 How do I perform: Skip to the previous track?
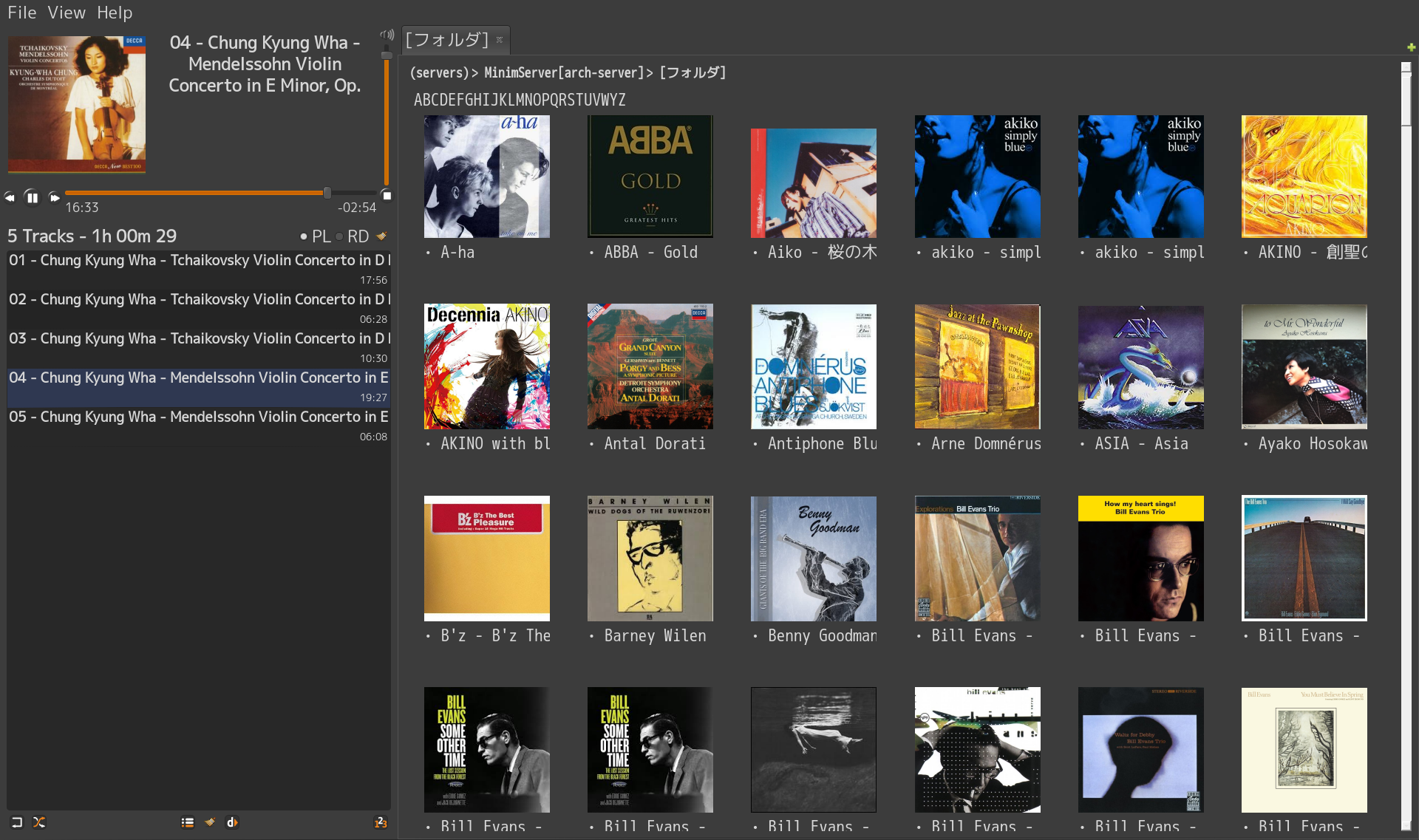pos(10,197)
